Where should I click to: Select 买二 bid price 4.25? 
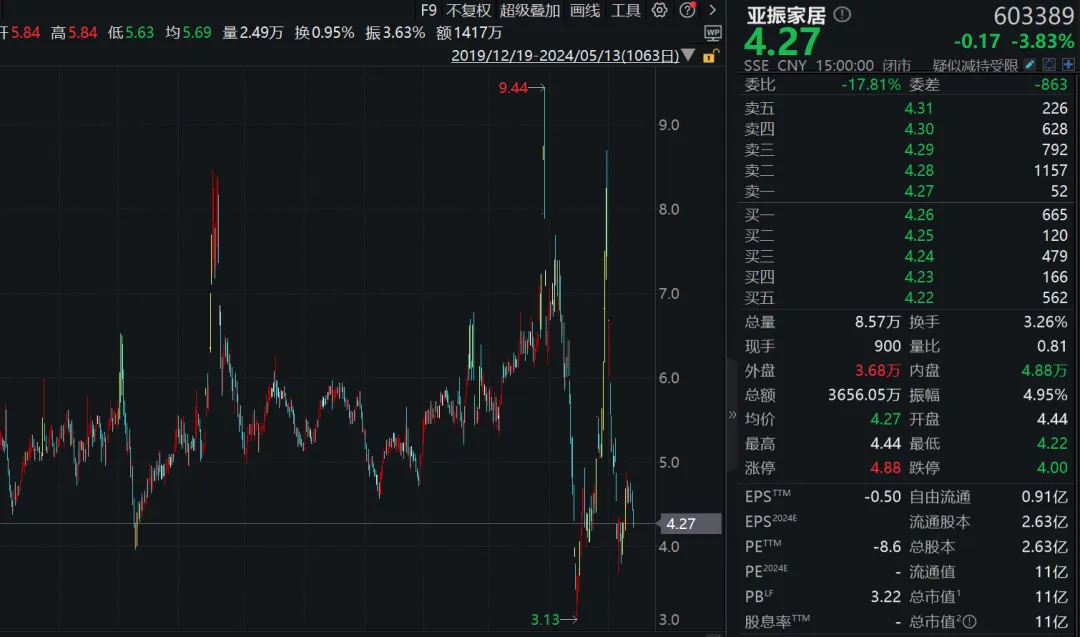point(919,236)
